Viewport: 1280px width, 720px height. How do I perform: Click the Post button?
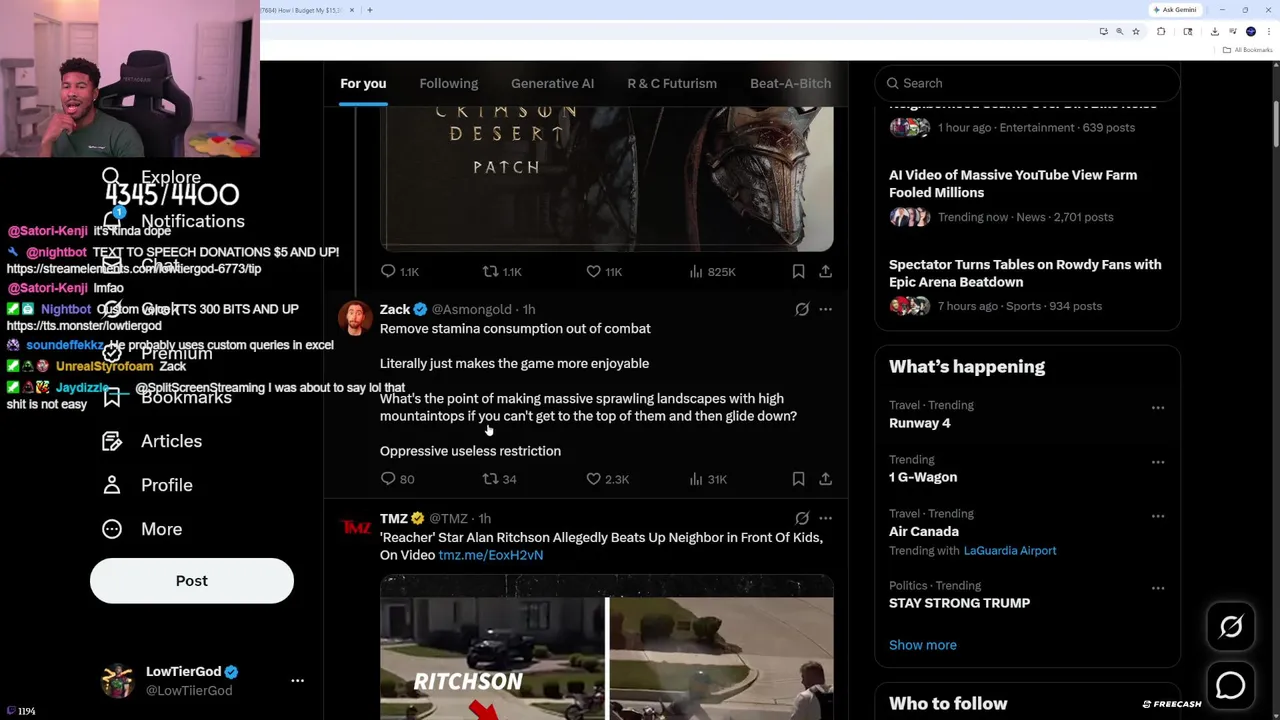(192, 581)
